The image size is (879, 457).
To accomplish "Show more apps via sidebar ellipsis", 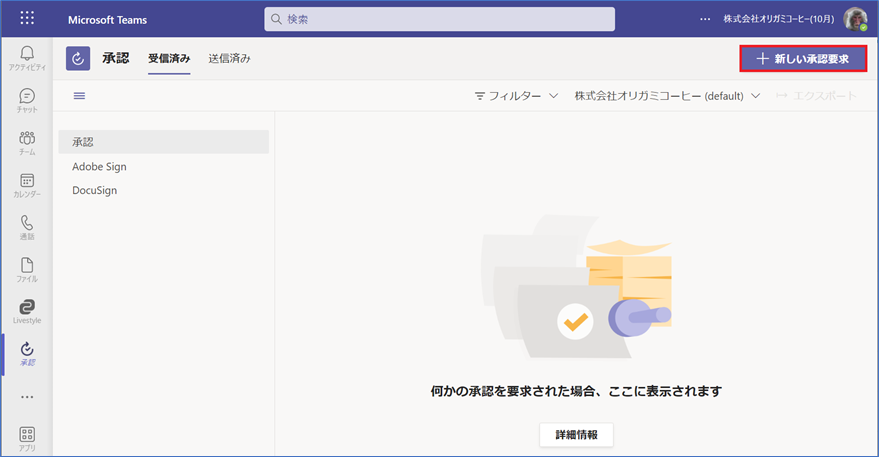I will (x=27, y=396).
